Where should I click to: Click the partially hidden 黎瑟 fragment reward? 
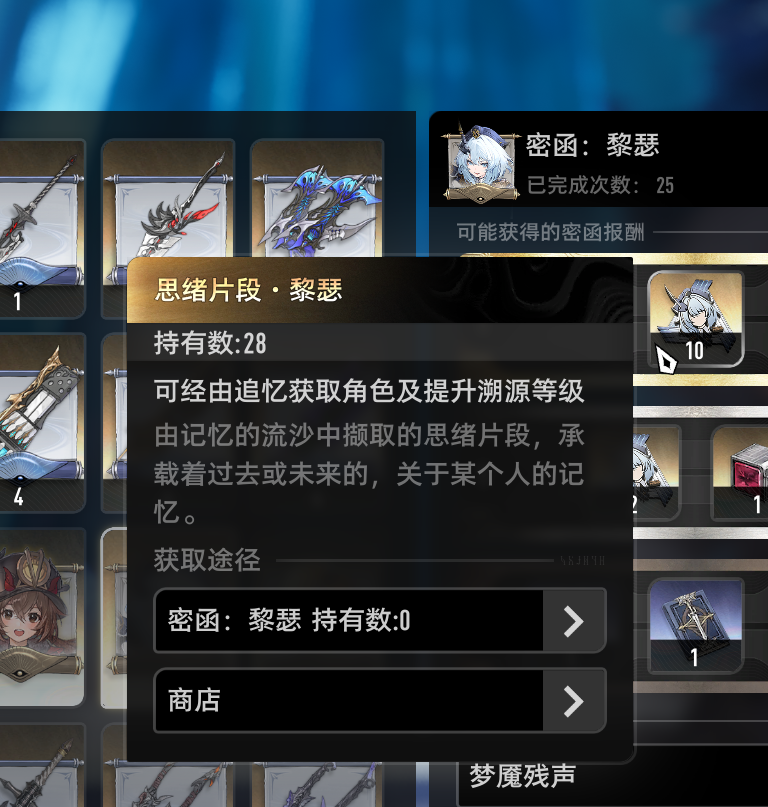point(657,473)
